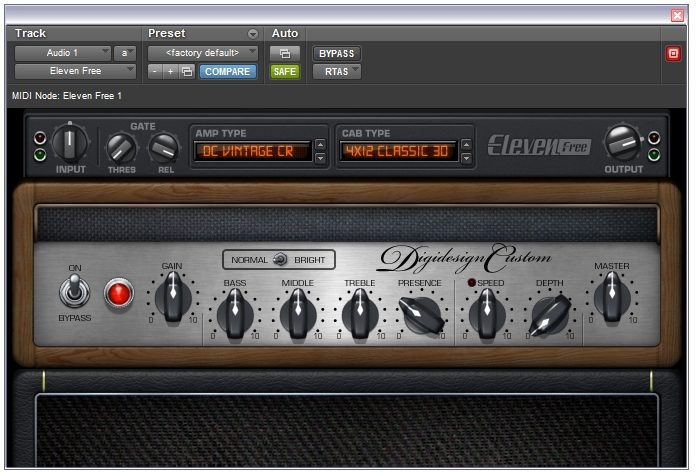The image size is (696, 472).
Task: Click the AMP TYPE display DC VINTAGE CR
Action: tap(253, 151)
